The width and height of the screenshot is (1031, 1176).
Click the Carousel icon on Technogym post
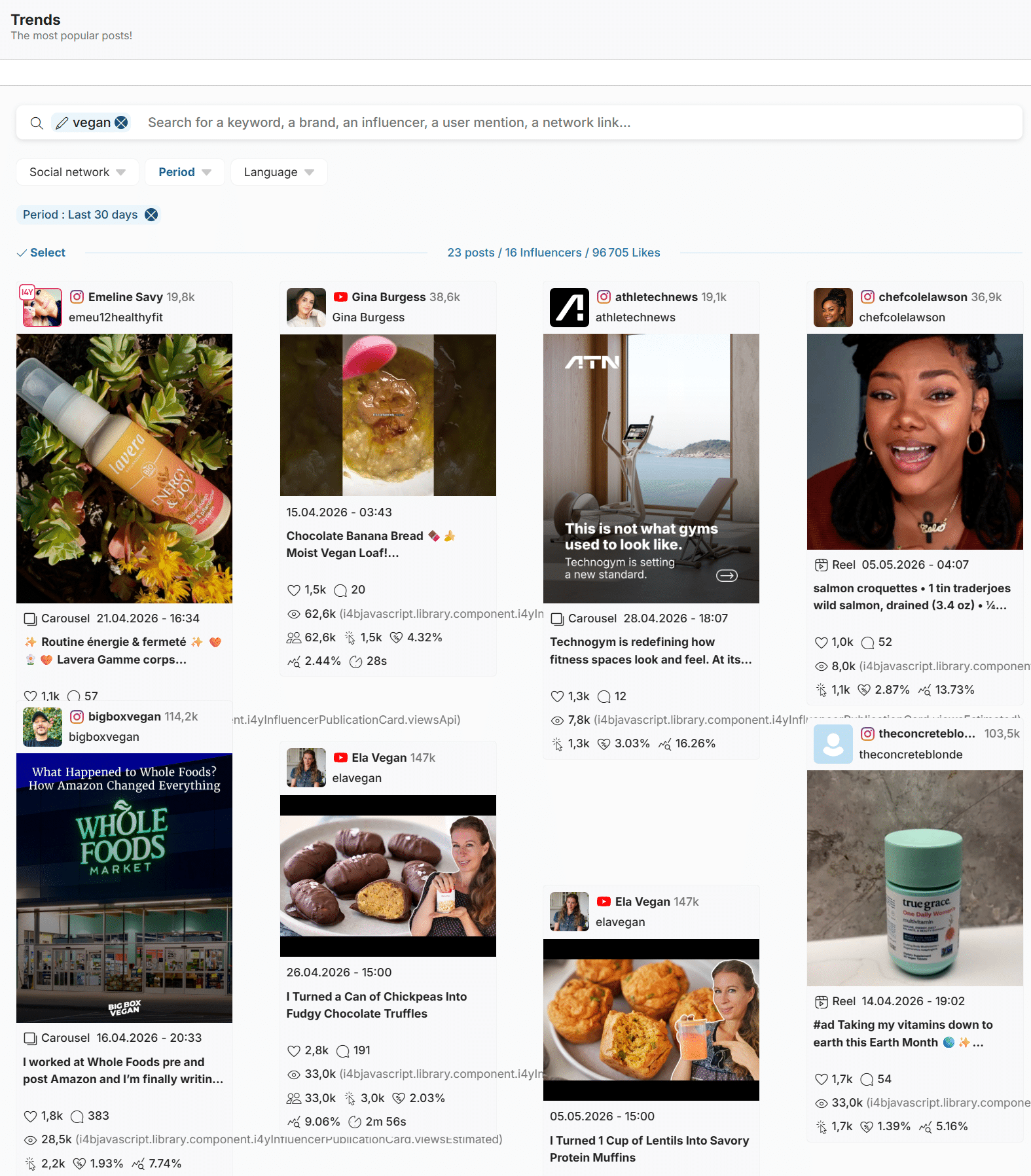(x=557, y=619)
